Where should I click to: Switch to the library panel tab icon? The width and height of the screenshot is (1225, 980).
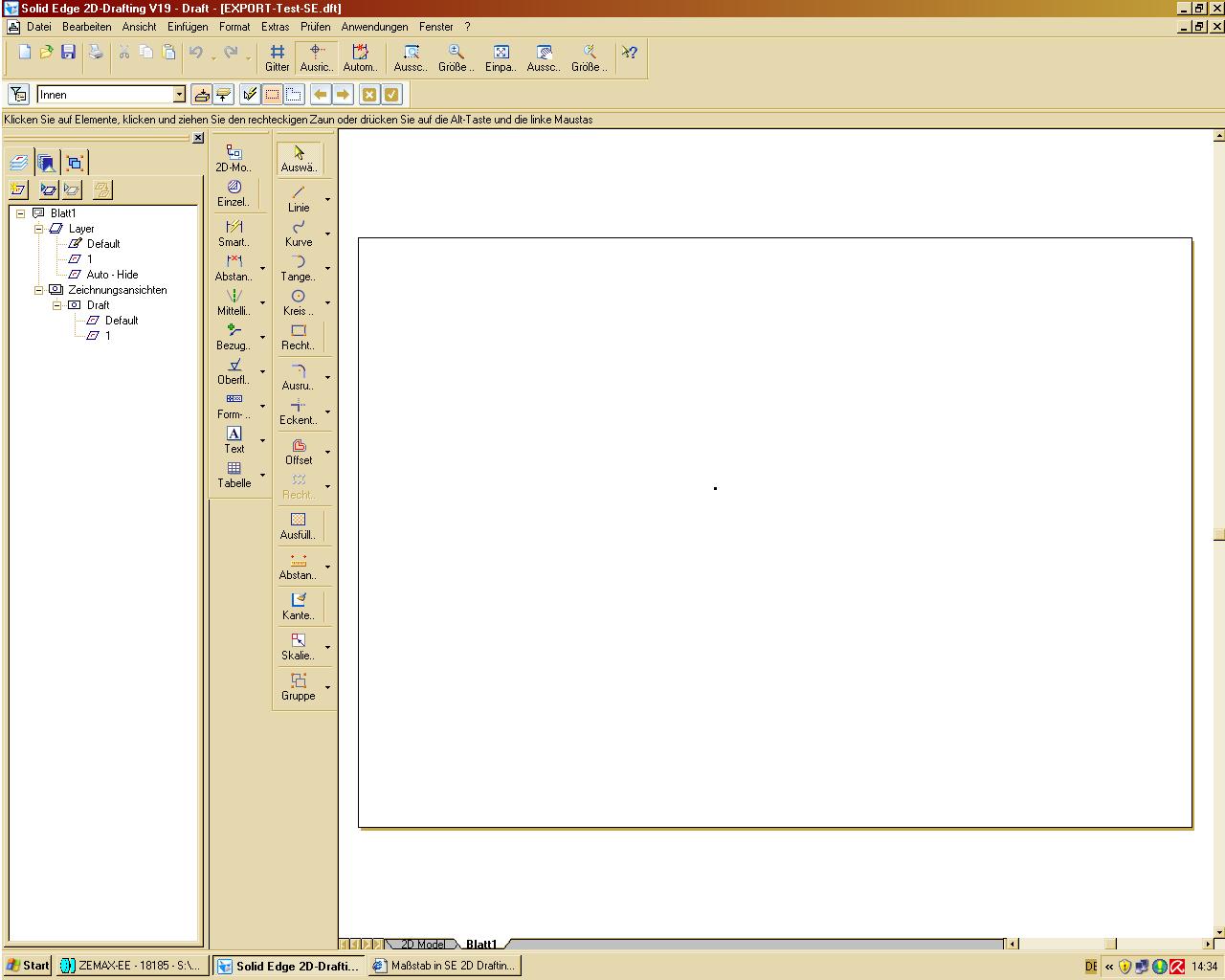pyautogui.click(x=46, y=163)
